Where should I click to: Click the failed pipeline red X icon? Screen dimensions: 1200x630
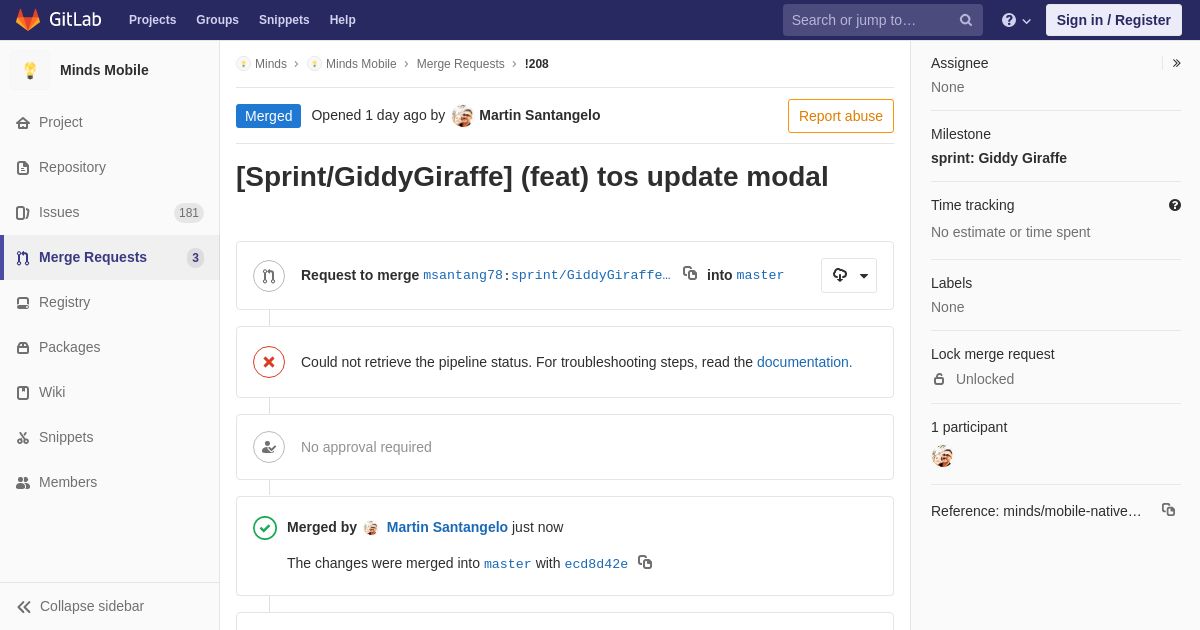[269, 362]
